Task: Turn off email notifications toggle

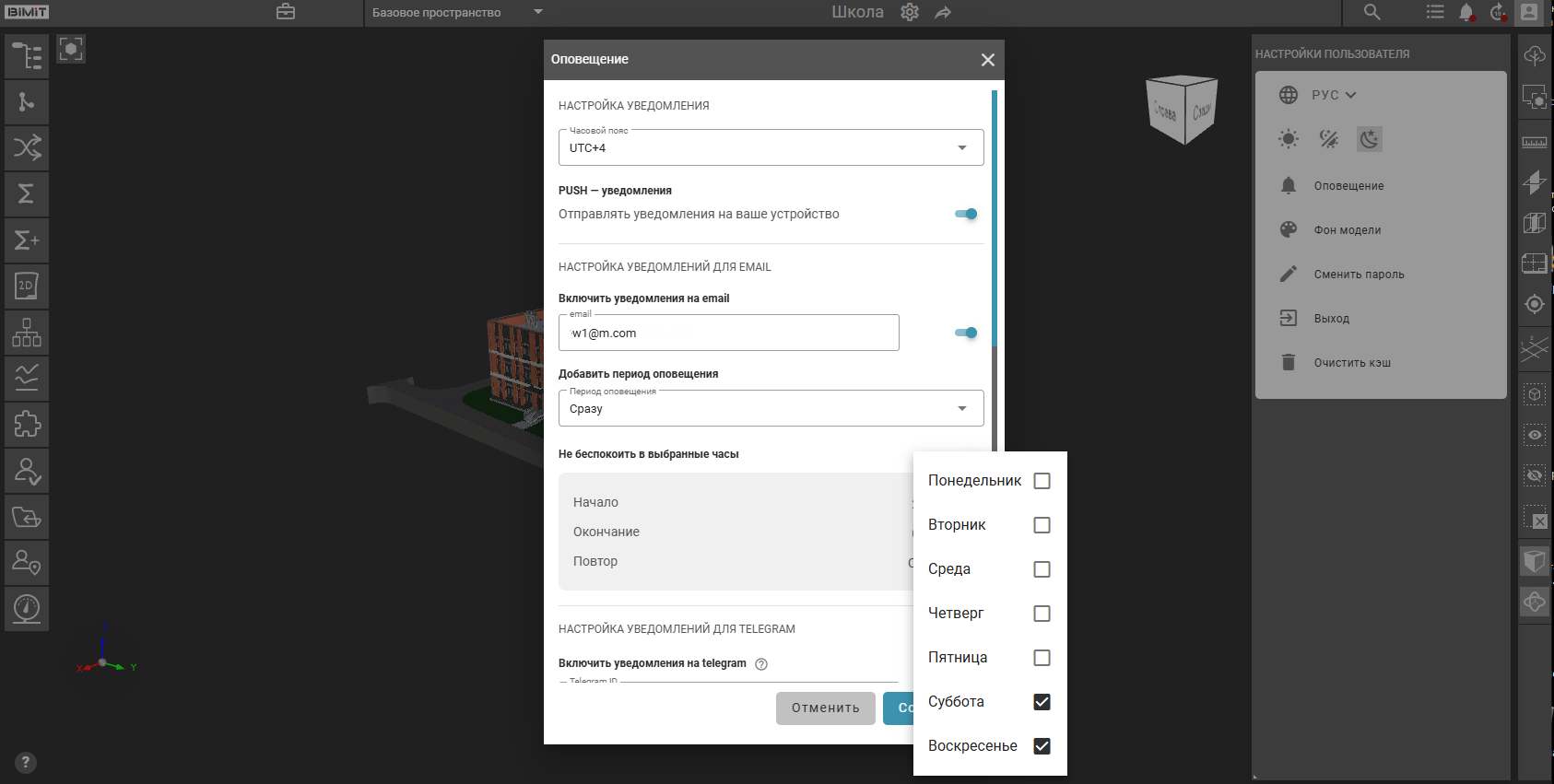Action: 966,333
